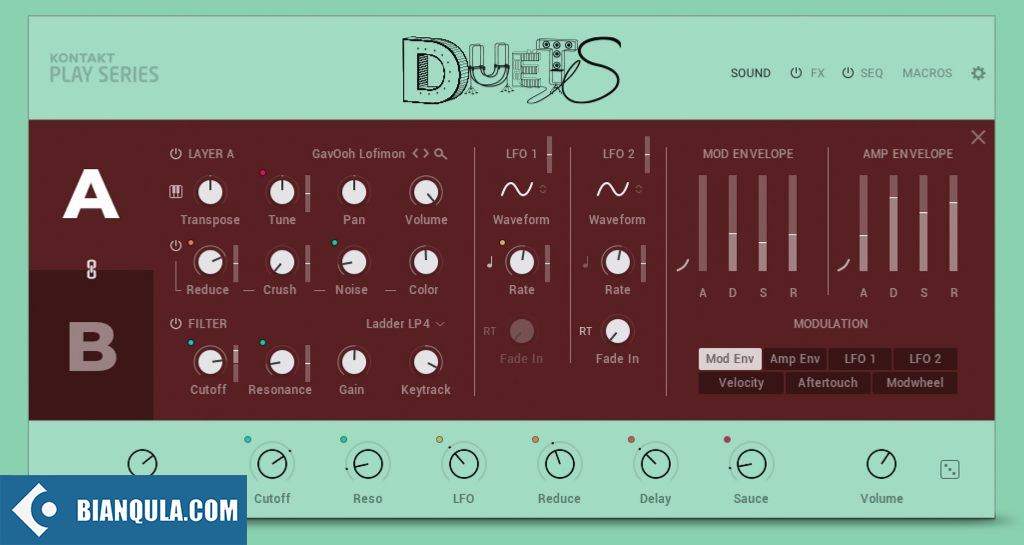
Task: Click the Sauce macro knob
Action: [751, 465]
